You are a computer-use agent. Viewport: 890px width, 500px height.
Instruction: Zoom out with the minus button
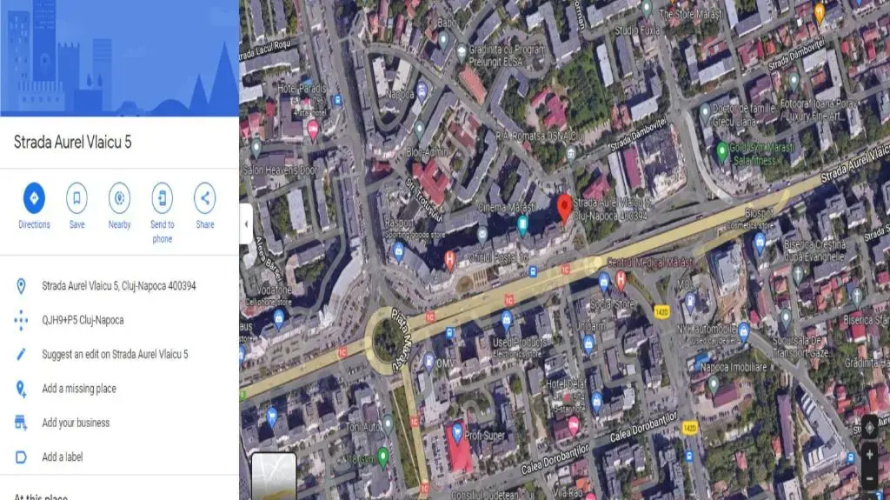pyautogui.click(x=869, y=479)
